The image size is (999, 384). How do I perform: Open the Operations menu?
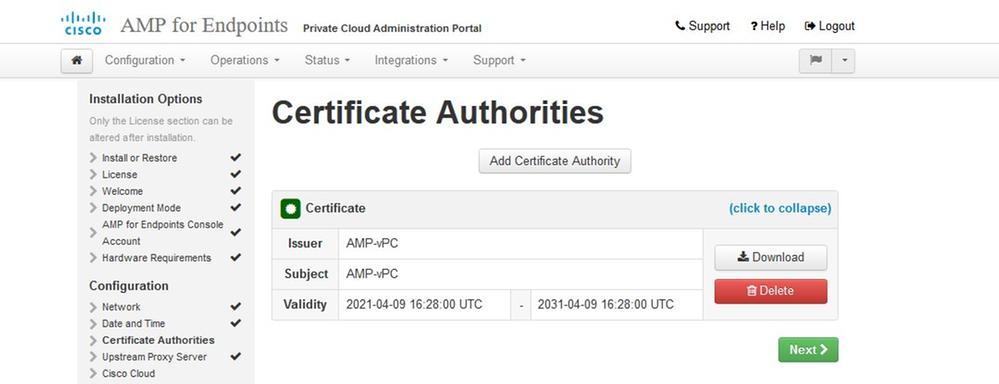(x=245, y=60)
